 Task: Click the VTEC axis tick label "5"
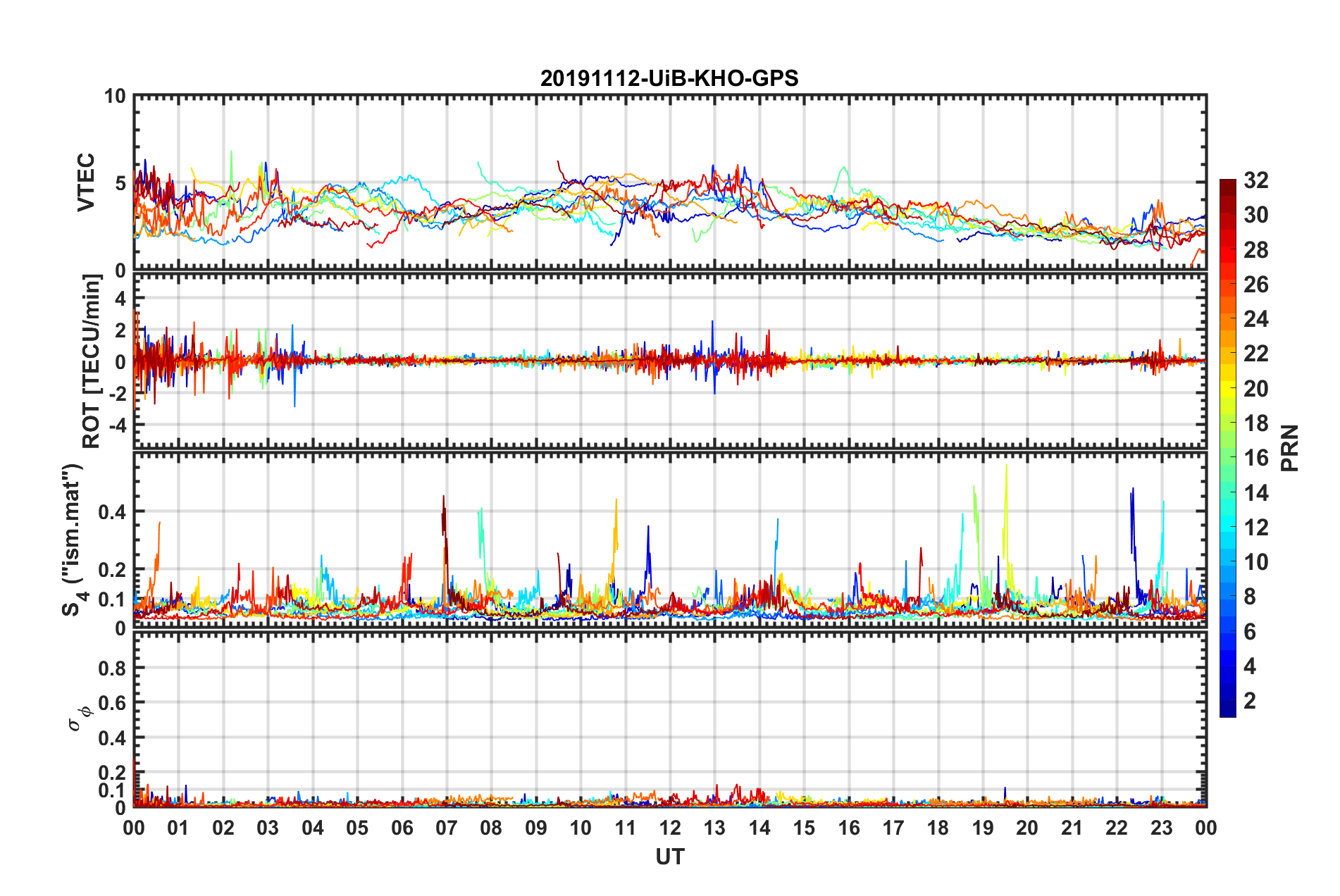point(120,183)
